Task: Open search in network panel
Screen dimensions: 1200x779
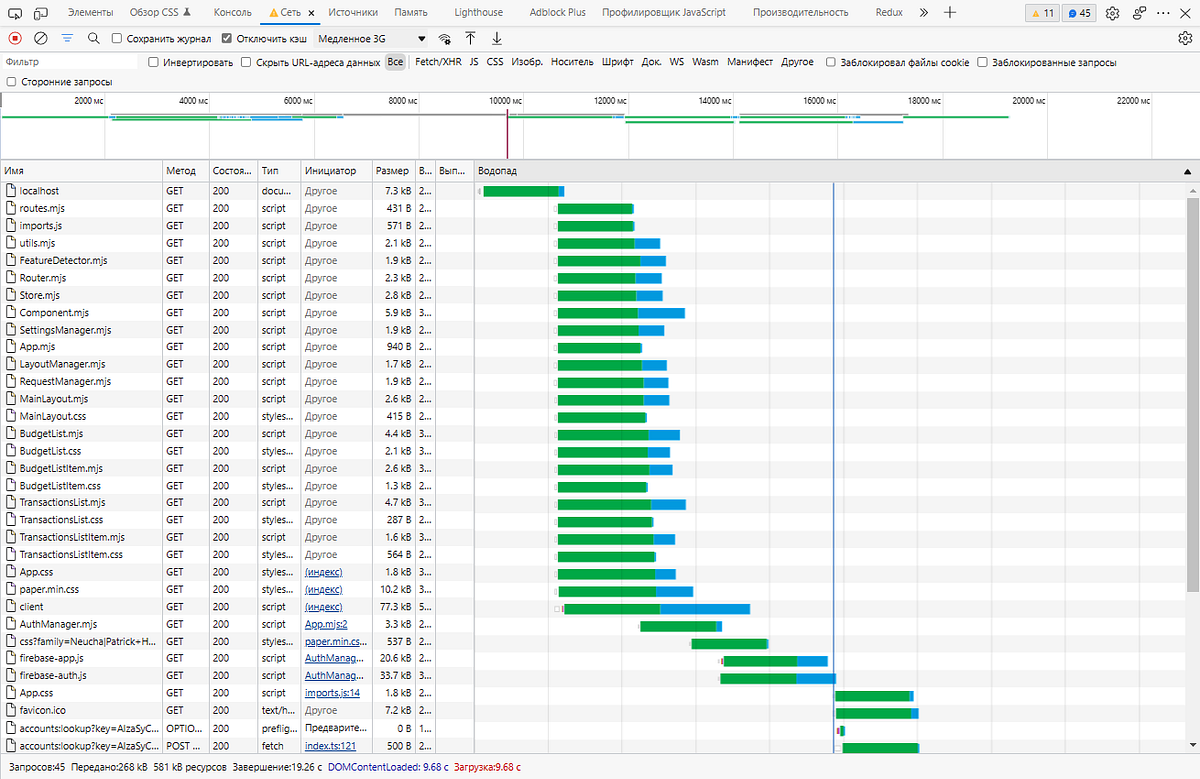Action: point(93,38)
